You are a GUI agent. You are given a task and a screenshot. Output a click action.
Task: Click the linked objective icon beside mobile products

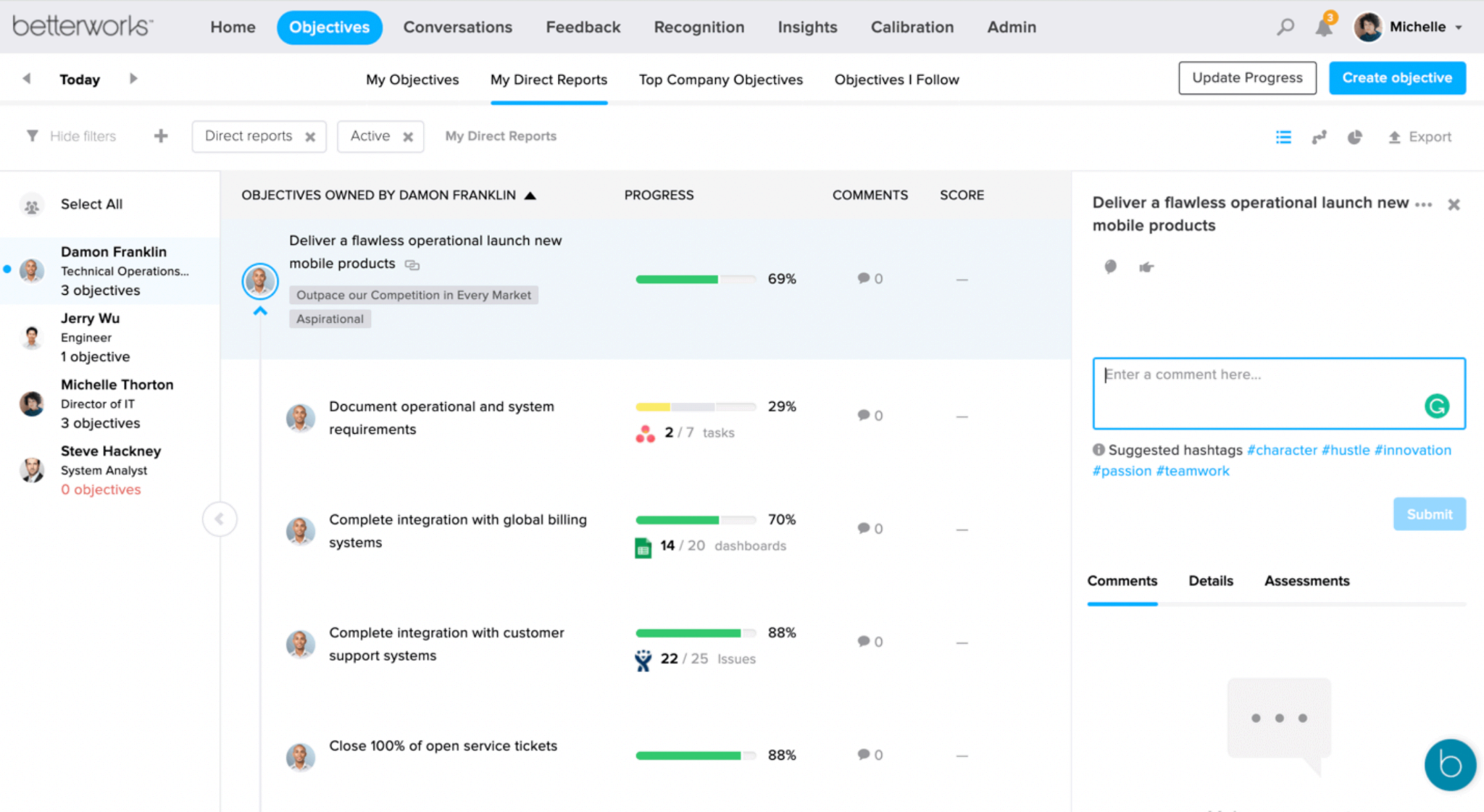coord(412,265)
